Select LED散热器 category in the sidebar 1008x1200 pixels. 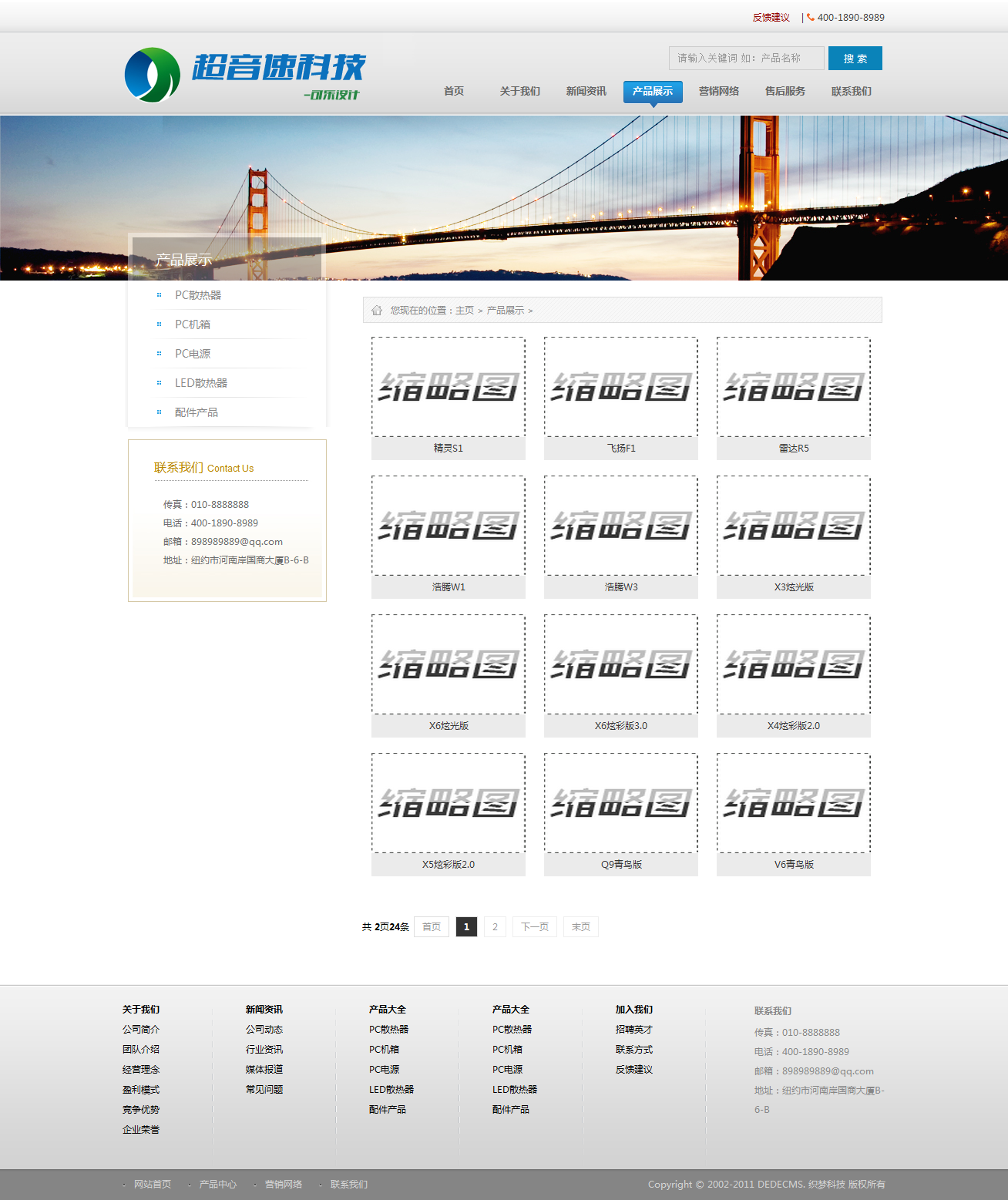tap(201, 383)
